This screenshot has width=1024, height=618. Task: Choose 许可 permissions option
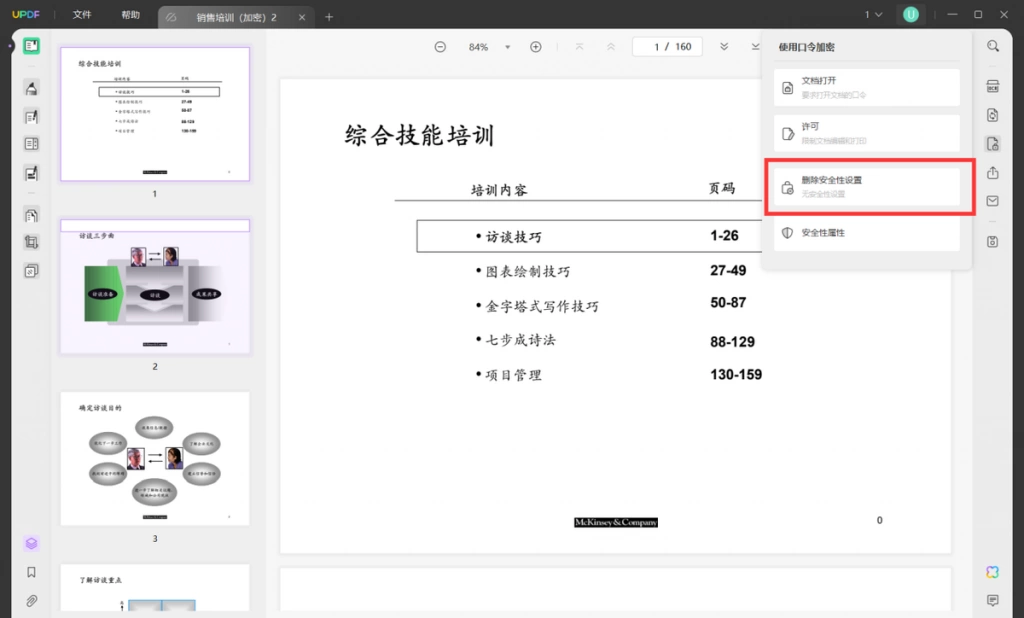pos(867,133)
